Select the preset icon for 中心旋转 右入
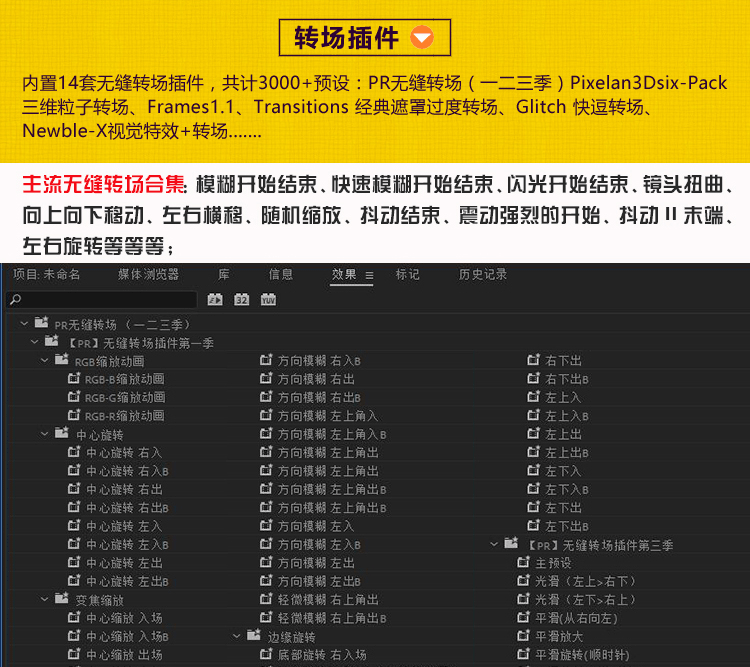Viewport: 750px width, 667px height. pos(74,452)
